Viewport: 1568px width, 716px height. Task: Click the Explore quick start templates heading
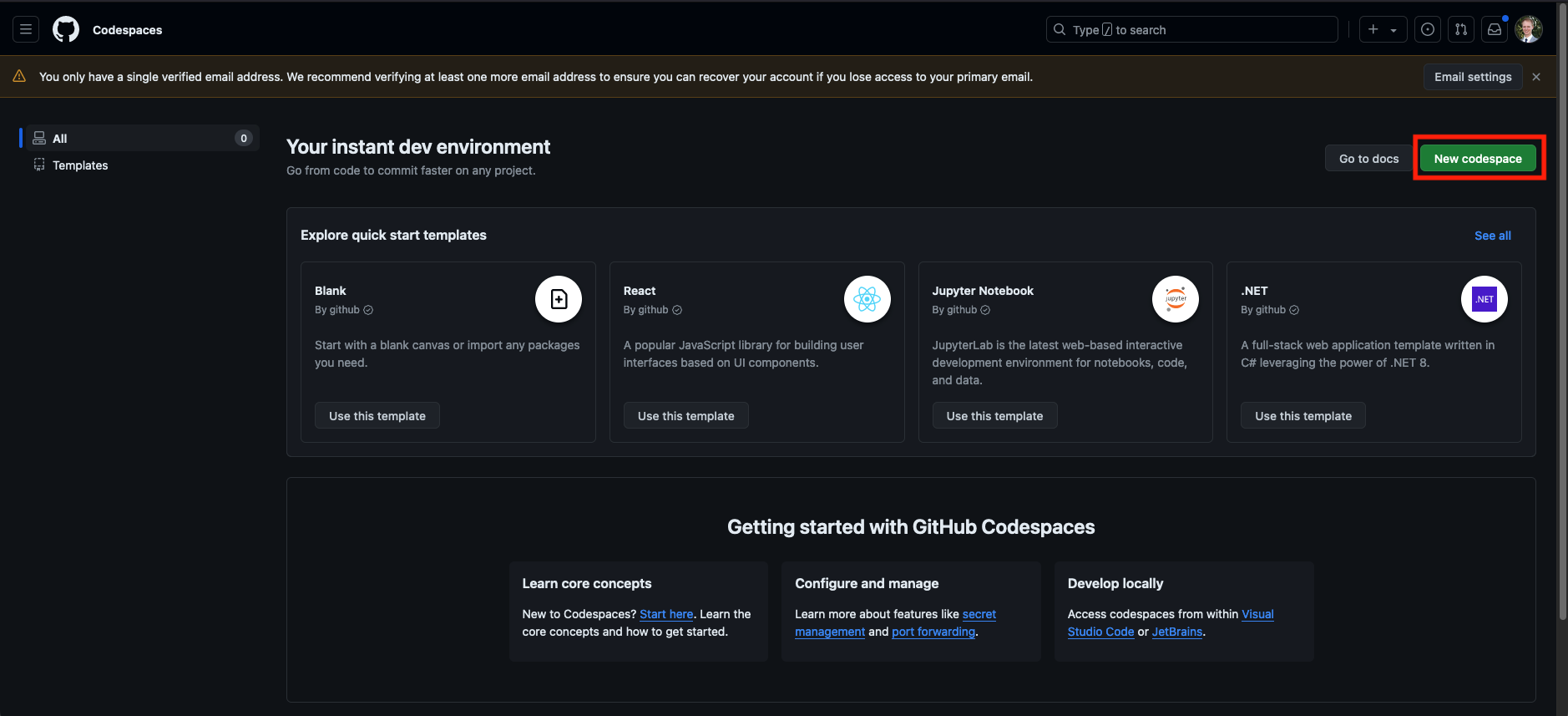tap(393, 236)
